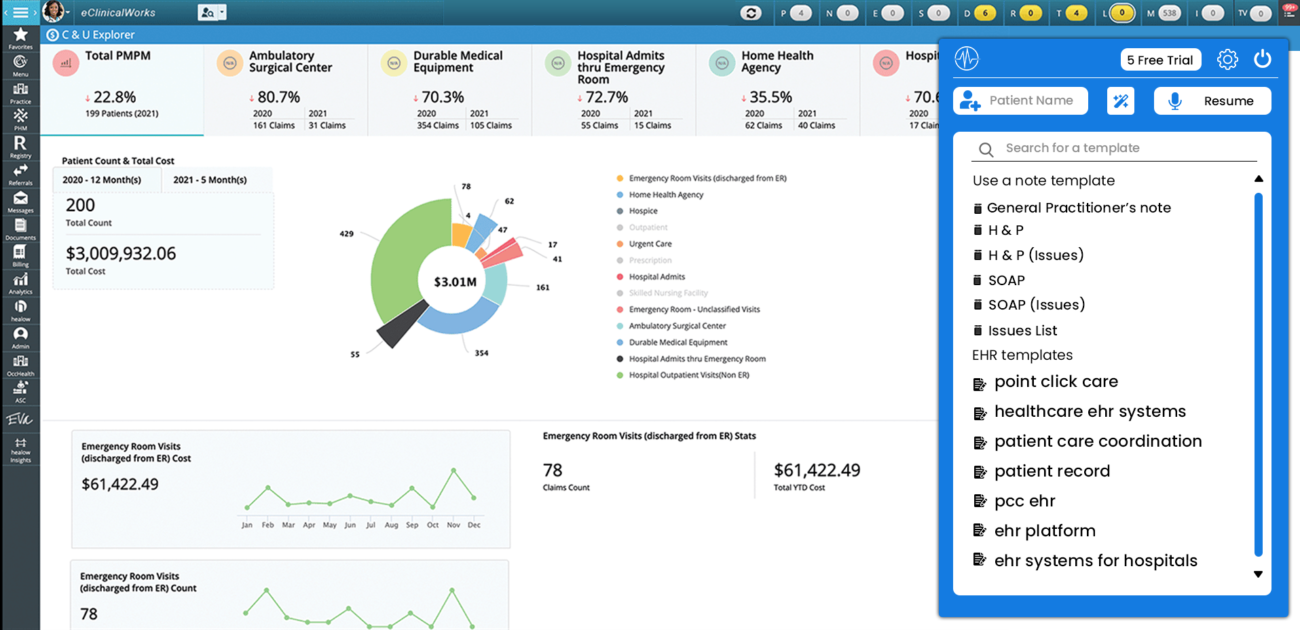Click the hamburger menu button
Viewport: 1300px width, 630px height.
click(20, 12)
